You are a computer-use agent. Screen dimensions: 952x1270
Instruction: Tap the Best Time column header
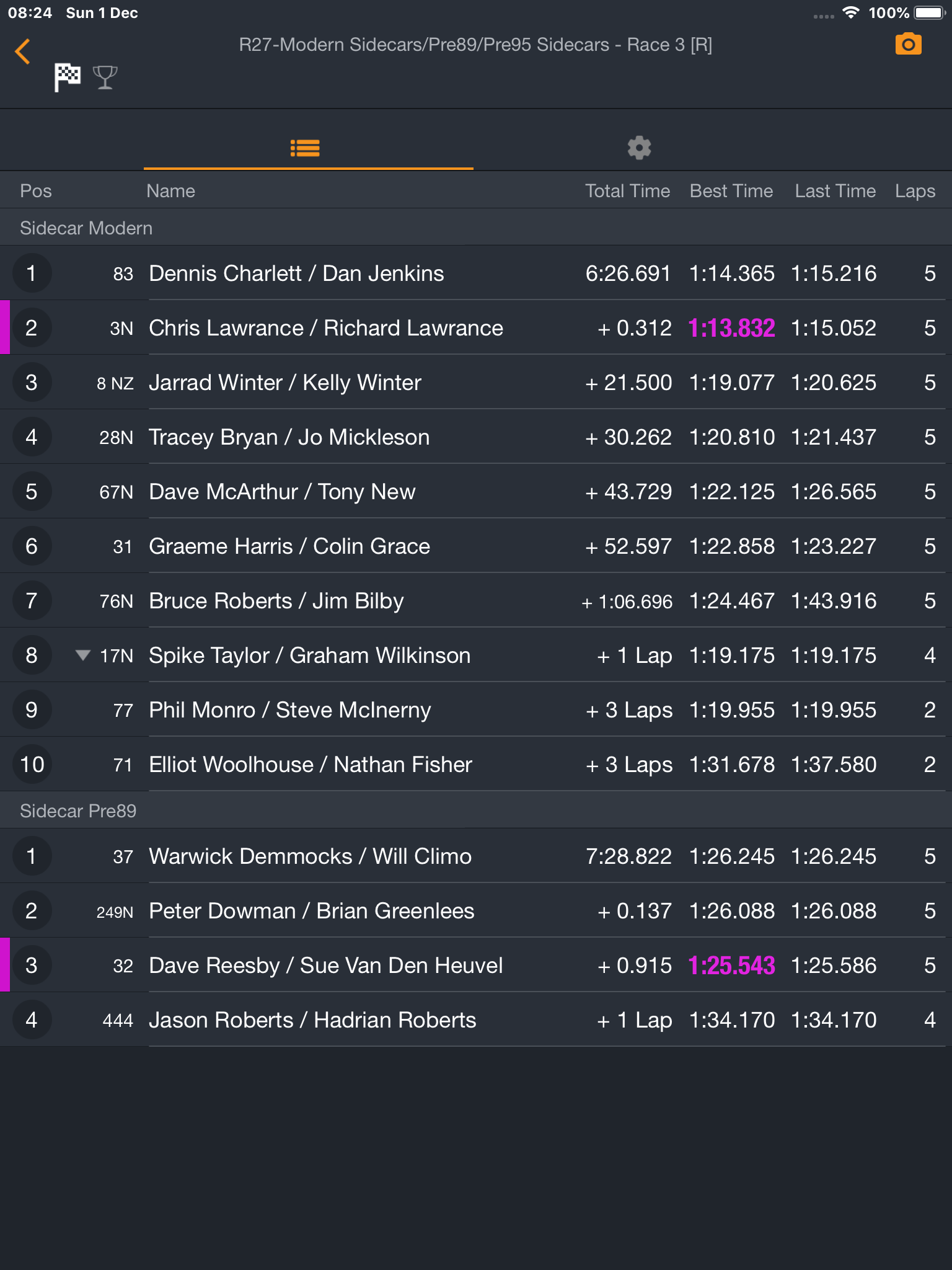731,191
